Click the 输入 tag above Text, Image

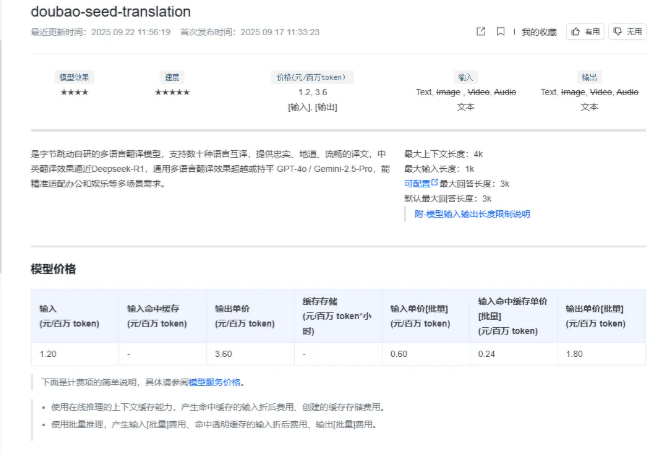coord(465,77)
